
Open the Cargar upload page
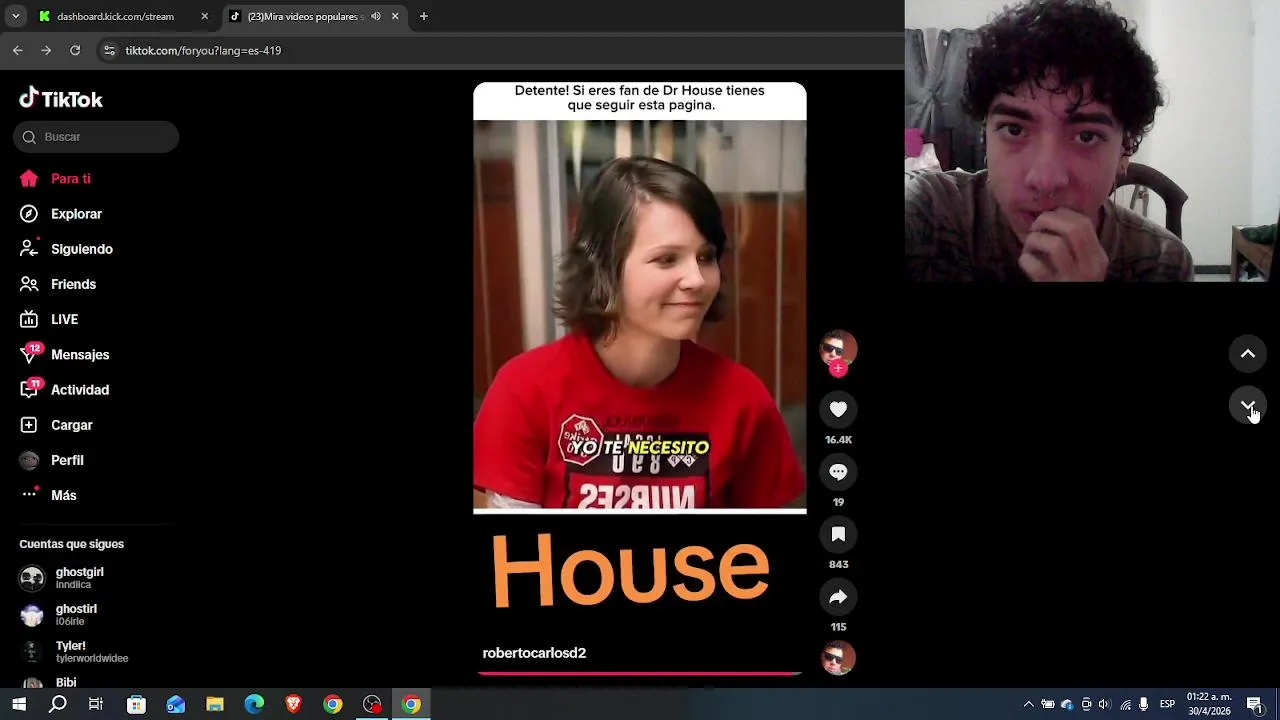click(57, 425)
